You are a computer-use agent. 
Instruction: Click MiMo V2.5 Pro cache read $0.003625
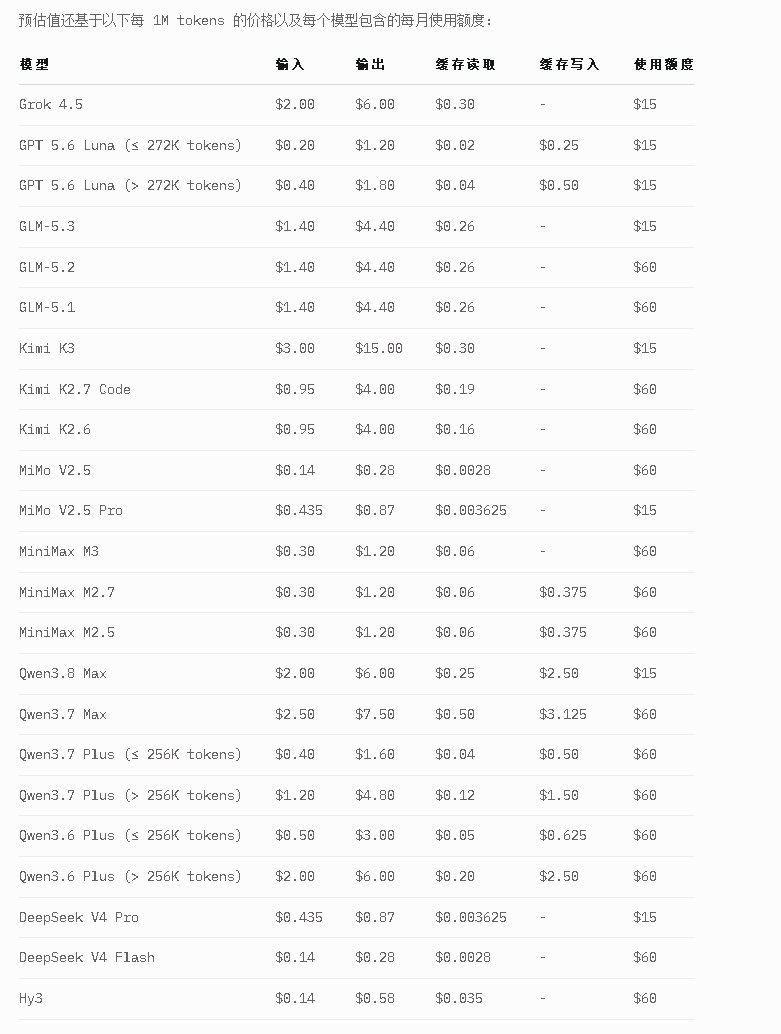[x=471, y=510]
